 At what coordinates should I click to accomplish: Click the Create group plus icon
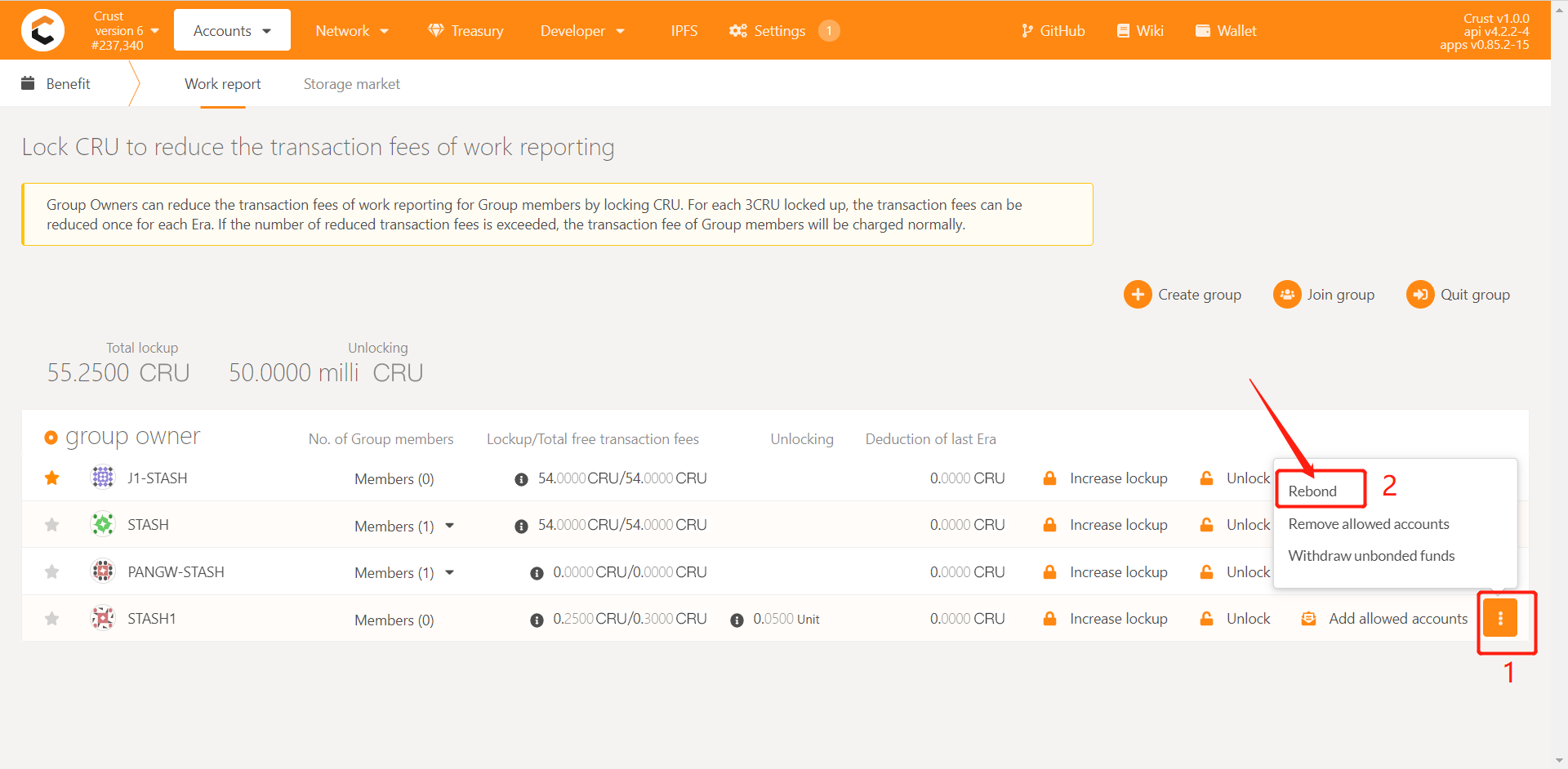(1138, 294)
